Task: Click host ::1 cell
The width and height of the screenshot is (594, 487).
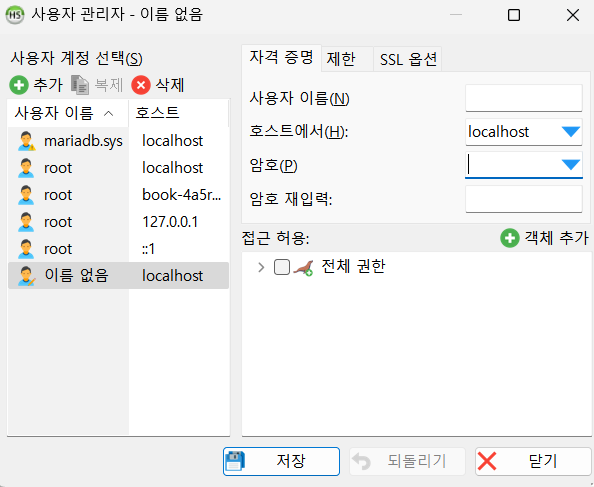Action: 148,249
